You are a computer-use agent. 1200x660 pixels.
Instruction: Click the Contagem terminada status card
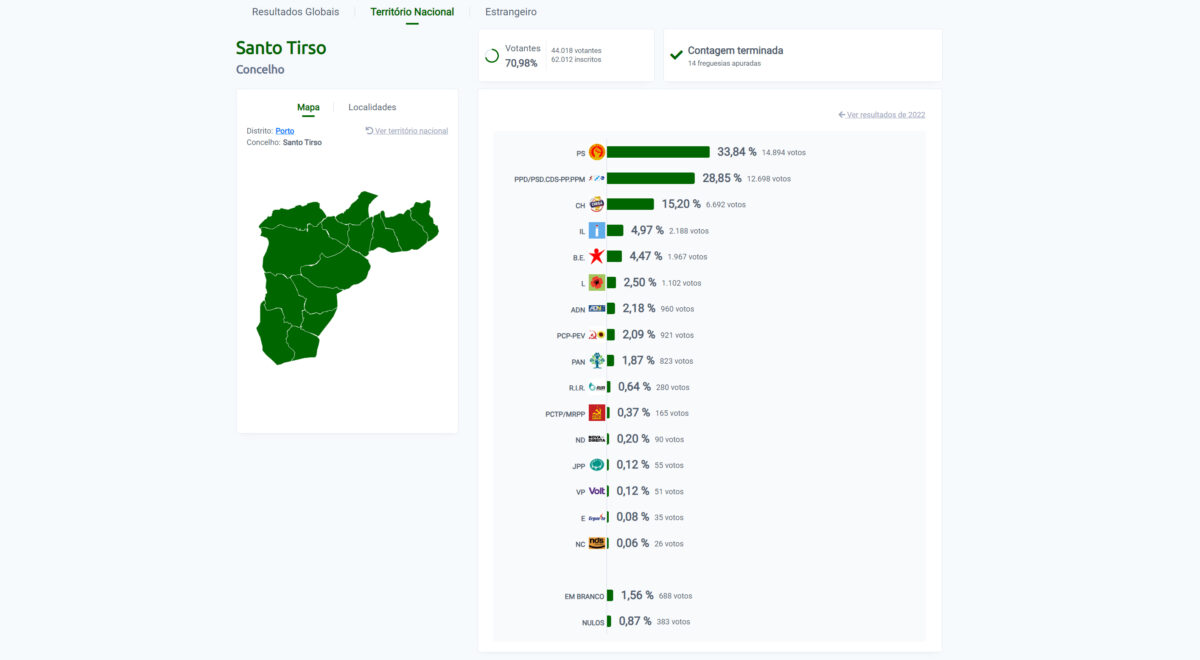tap(802, 56)
